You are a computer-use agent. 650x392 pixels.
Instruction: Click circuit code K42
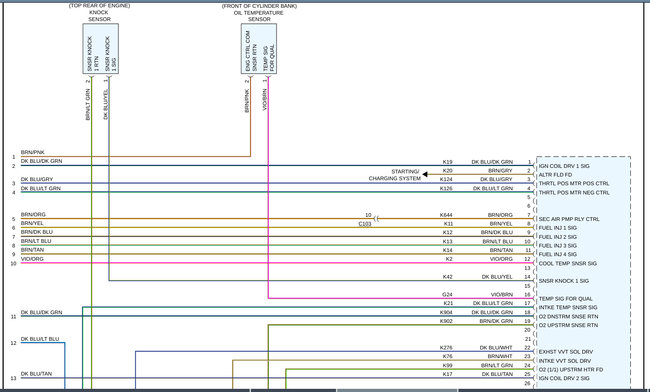(x=447, y=277)
